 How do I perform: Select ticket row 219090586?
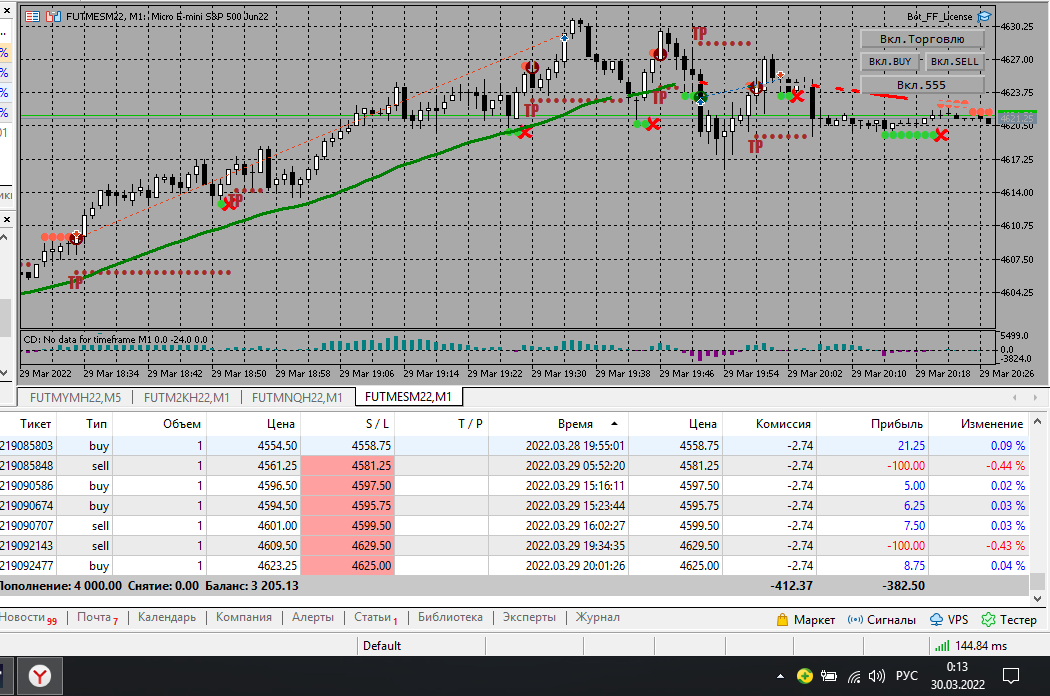coord(514,486)
